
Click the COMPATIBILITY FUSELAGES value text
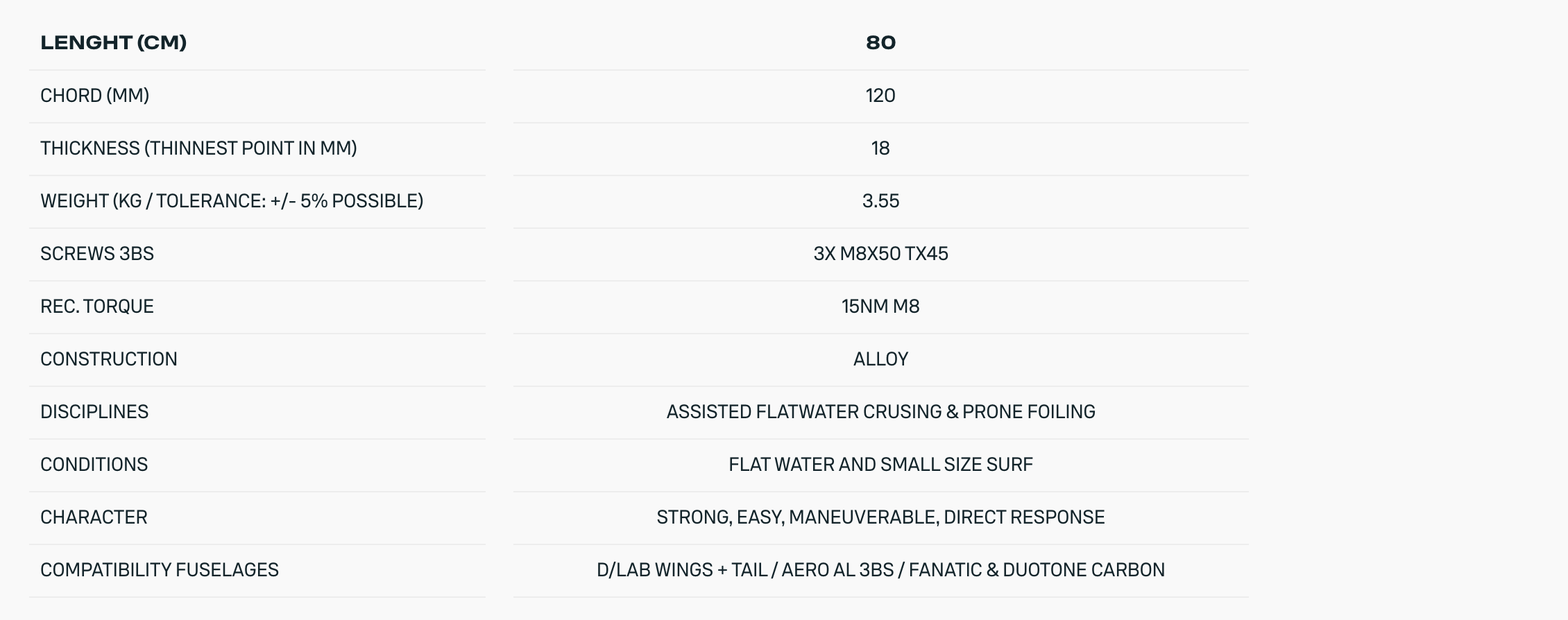point(880,570)
